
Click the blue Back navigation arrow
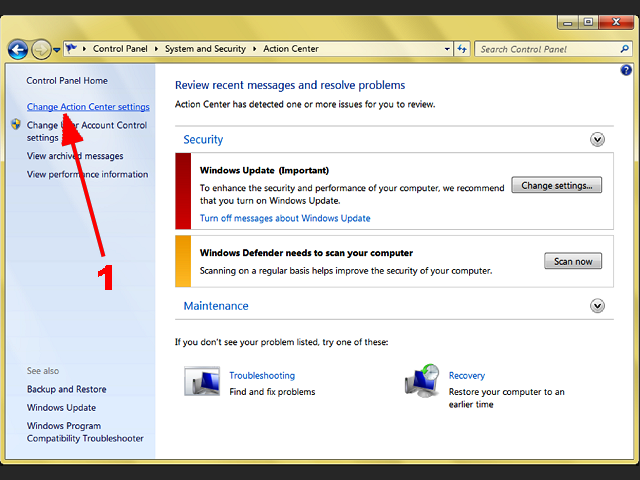point(18,50)
